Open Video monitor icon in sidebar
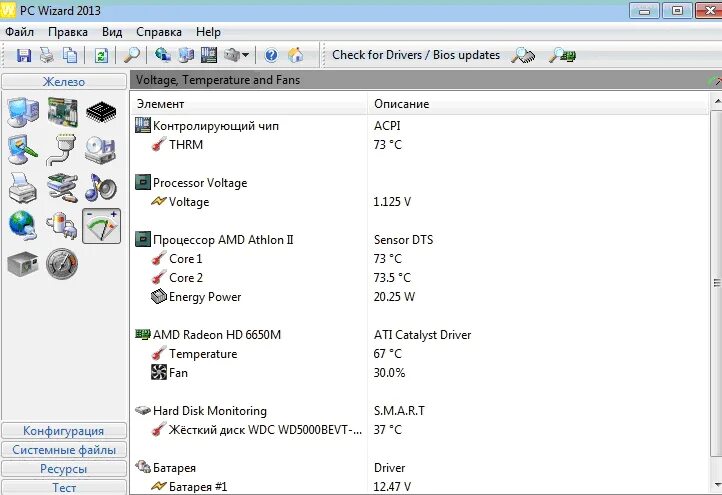This screenshot has width=722, height=495. point(23,150)
